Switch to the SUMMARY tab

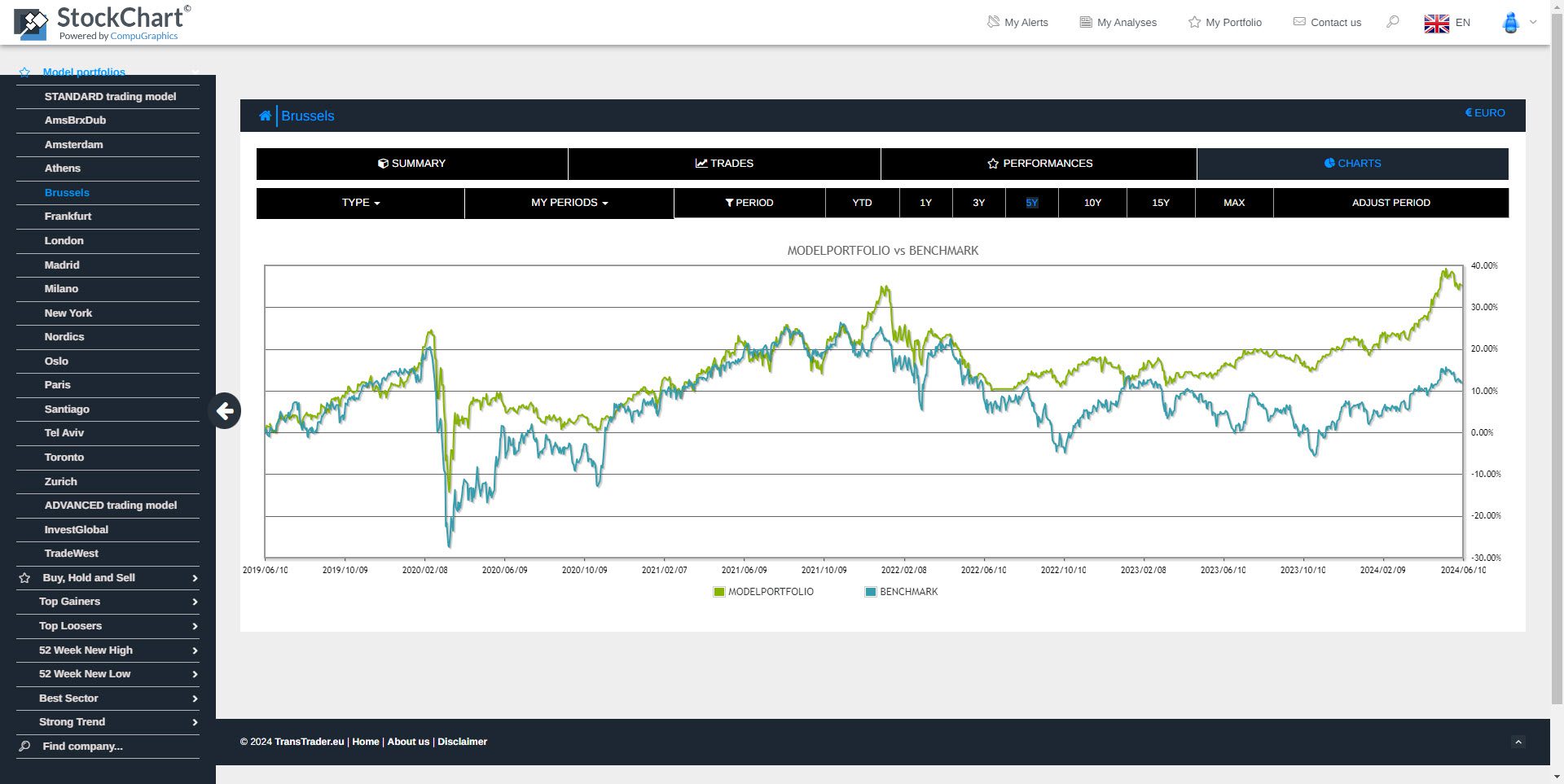point(411,164)
